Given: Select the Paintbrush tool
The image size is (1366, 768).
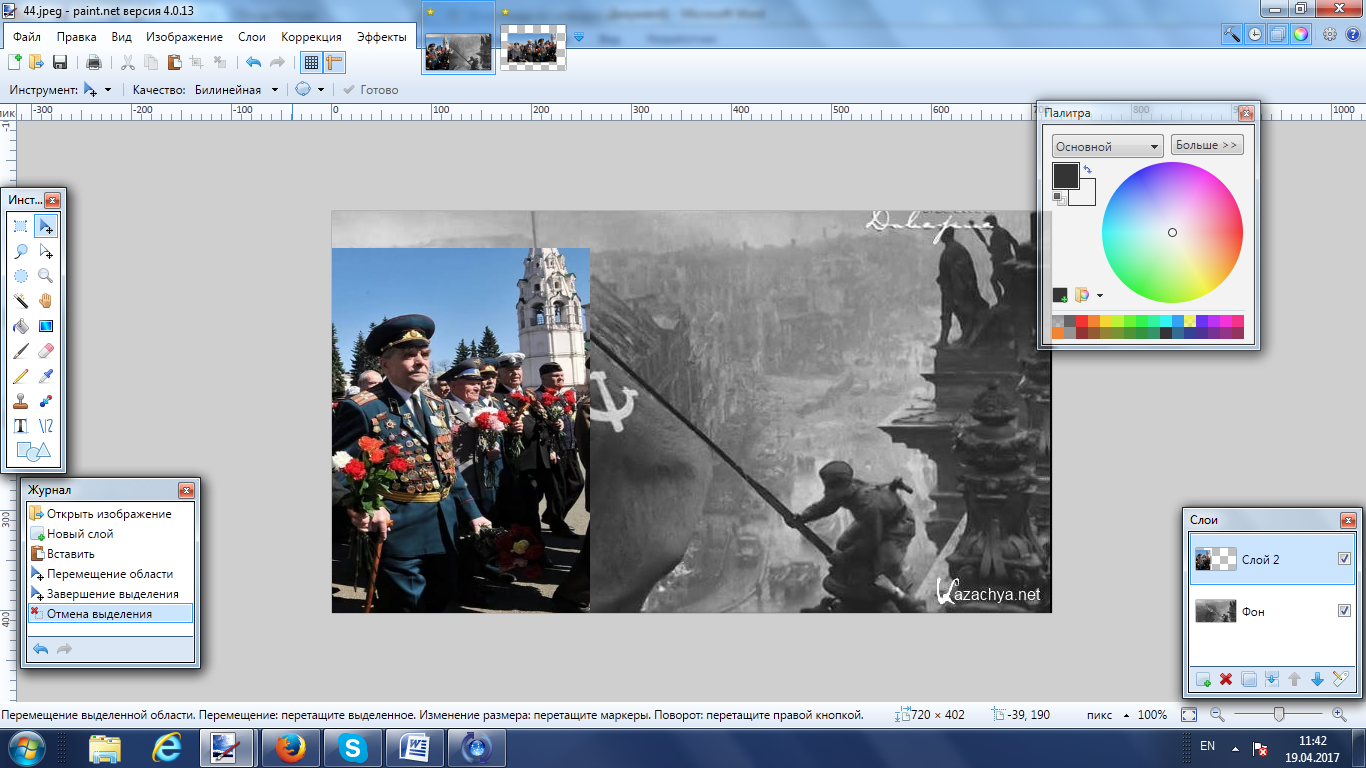Looking at the screenshot, I should pyautogui.click(x=20, y=351).
